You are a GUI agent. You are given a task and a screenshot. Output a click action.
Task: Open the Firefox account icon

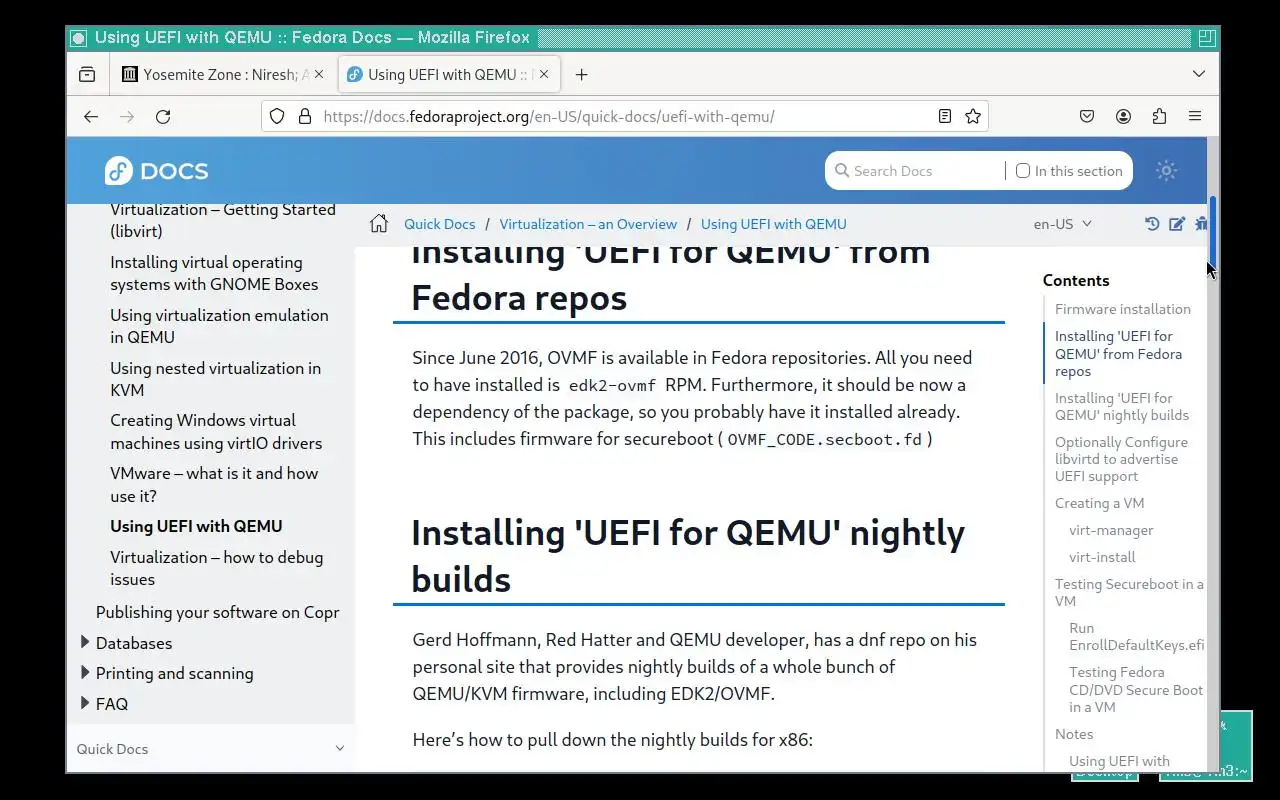click(x=1123, y=116)
